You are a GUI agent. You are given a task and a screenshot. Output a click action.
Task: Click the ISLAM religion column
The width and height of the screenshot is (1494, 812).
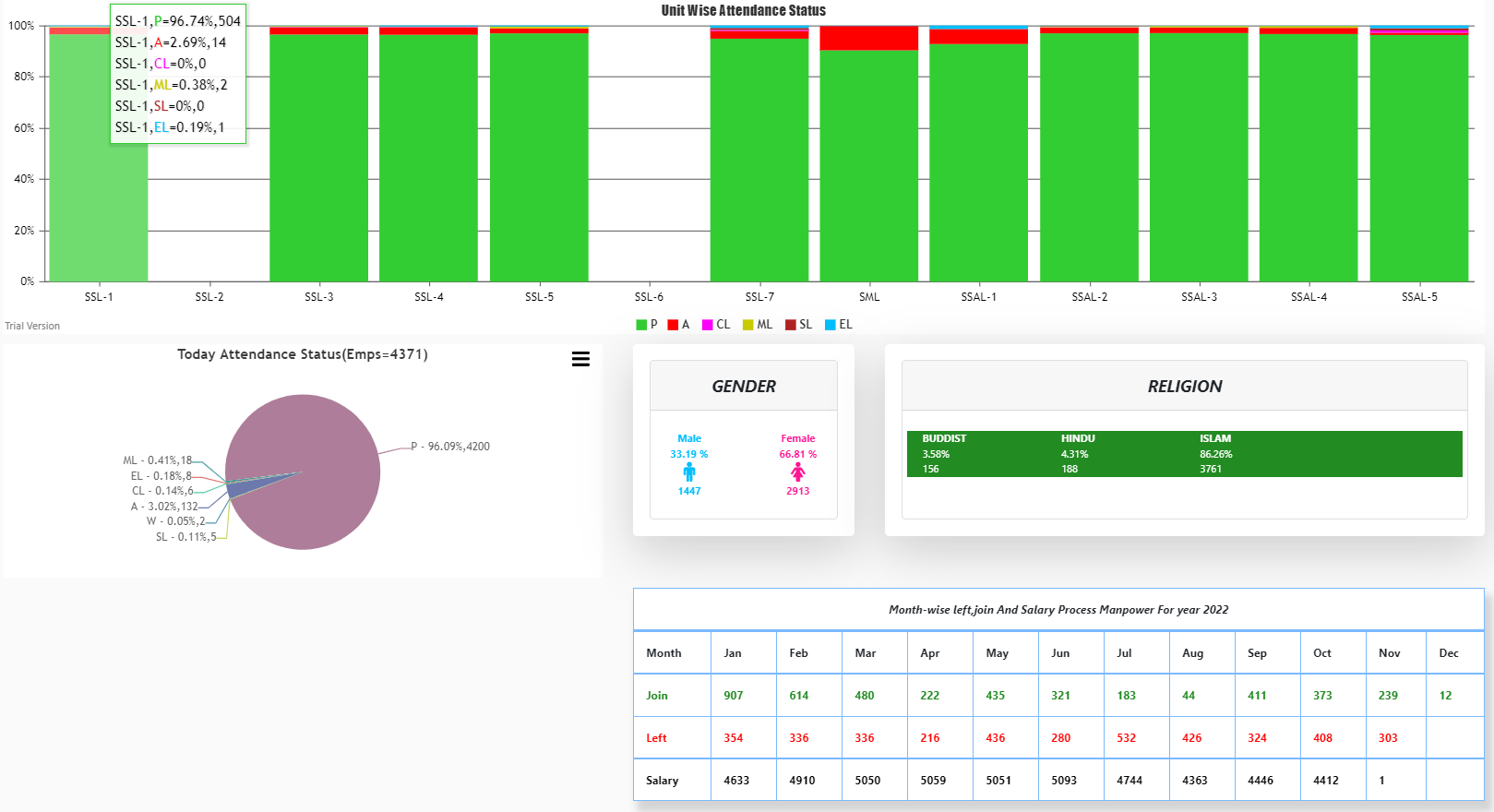pyautogui.click(x=1215, y=453)
